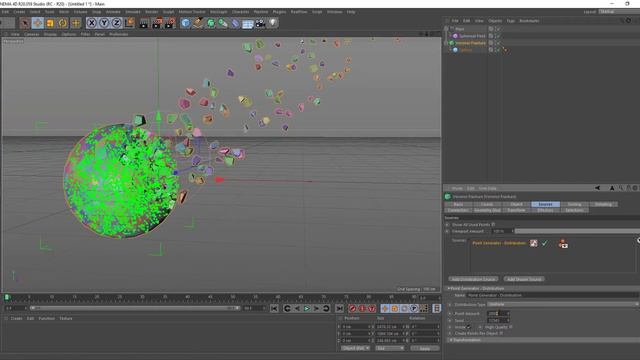Toggle Autokeying red button
640x360 pixels.
tap(362, 309)
